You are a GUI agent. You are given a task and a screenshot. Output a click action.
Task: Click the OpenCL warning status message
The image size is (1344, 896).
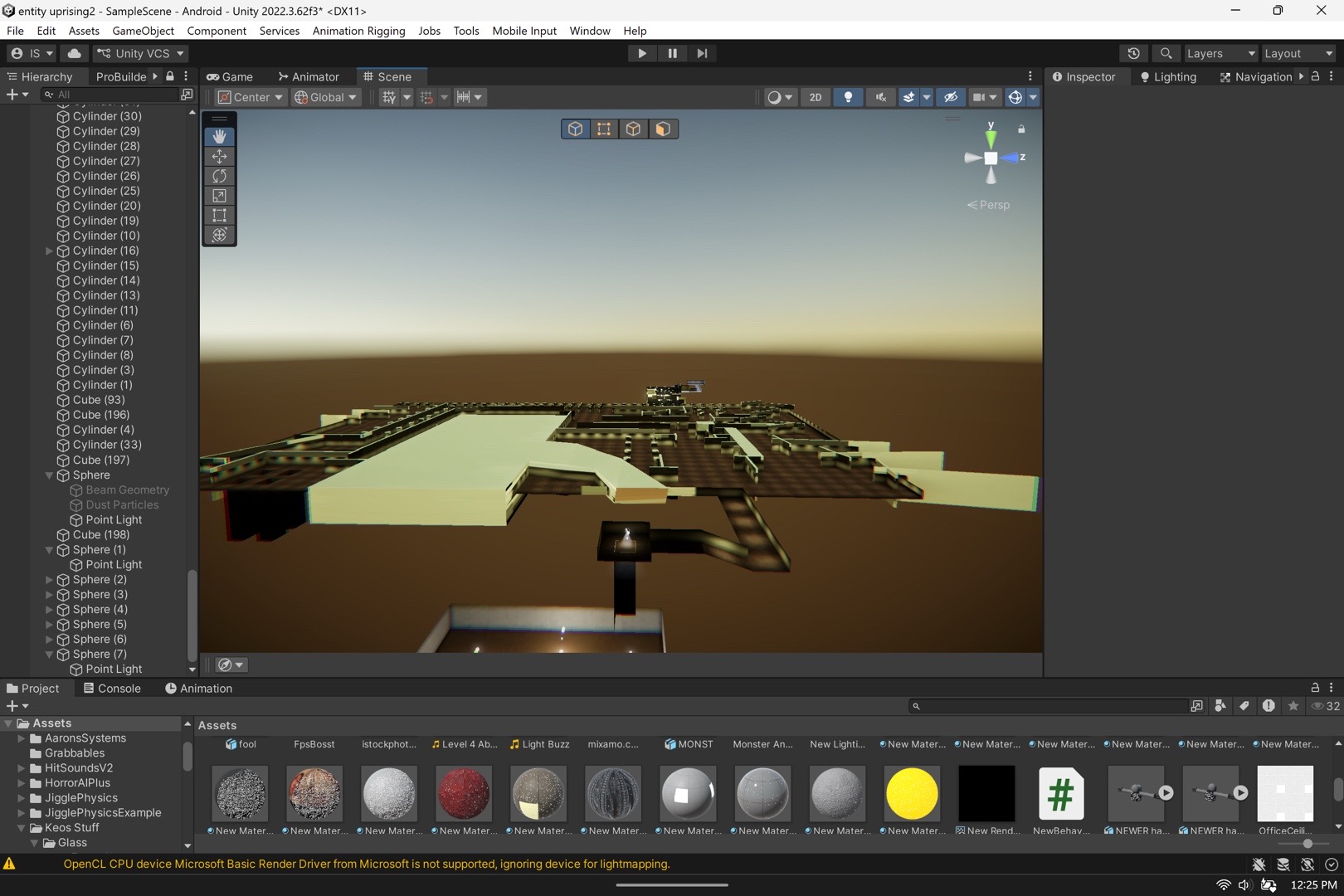[x=367, y=864]
